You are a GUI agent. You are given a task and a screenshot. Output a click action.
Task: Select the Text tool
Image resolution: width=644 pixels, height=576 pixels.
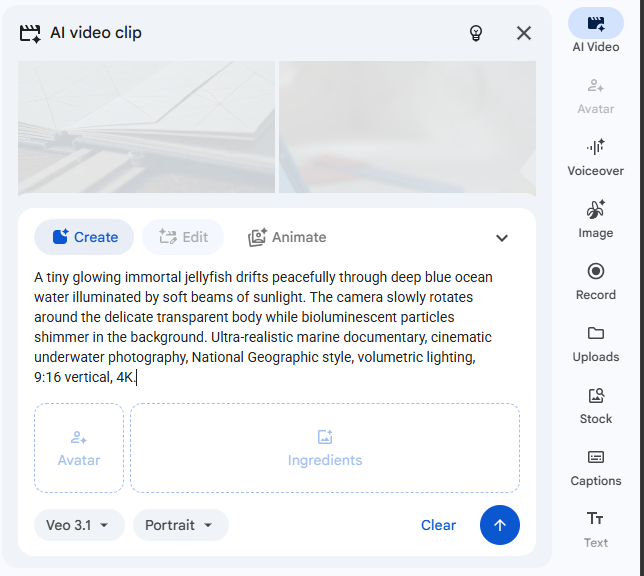(596, 530)
